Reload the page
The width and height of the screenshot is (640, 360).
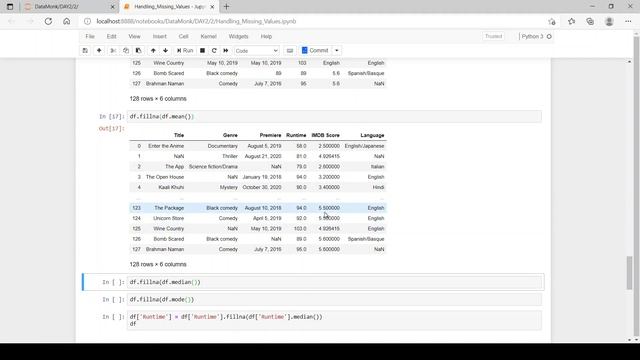(x=48, y=21)
